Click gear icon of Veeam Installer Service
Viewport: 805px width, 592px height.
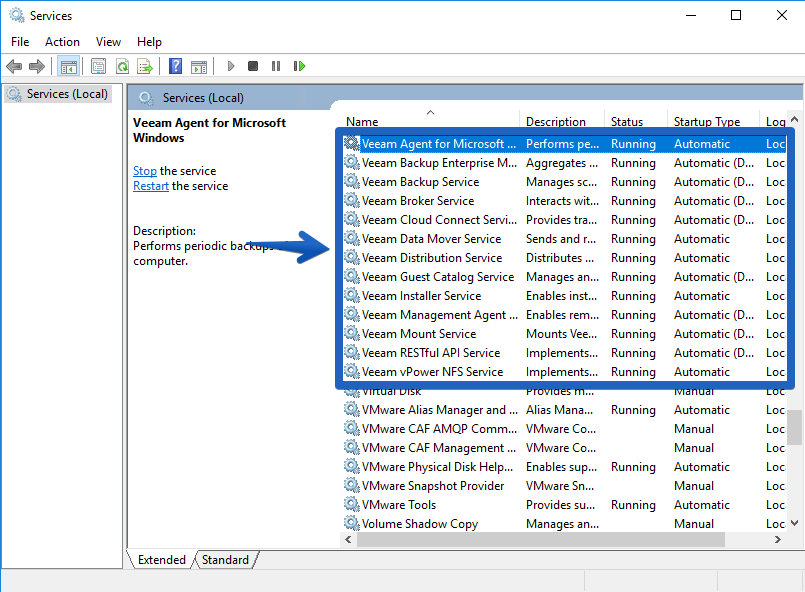[x=352, y=295]
